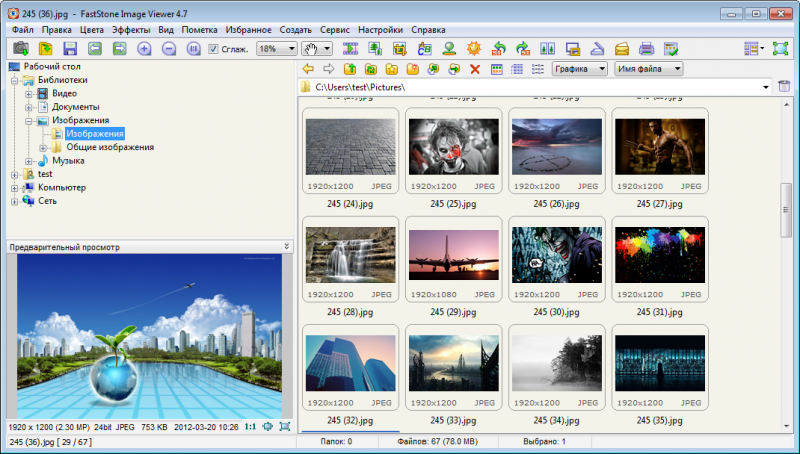Click the acquire images camera icon
This screenshot has height=454, width=800.
tap(21, 48)
